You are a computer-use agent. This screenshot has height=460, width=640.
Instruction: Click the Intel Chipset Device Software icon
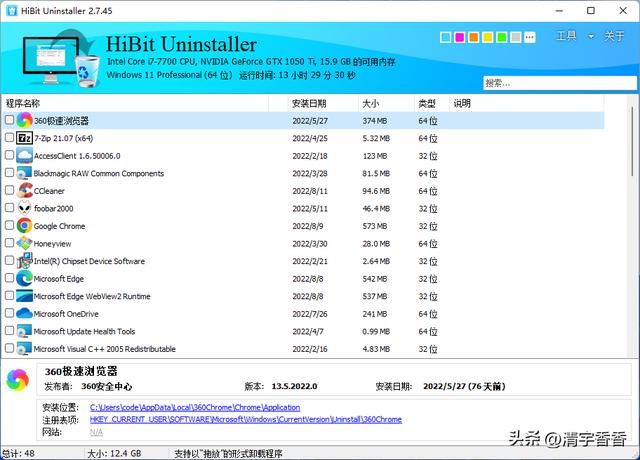click(x=24, y=261)
